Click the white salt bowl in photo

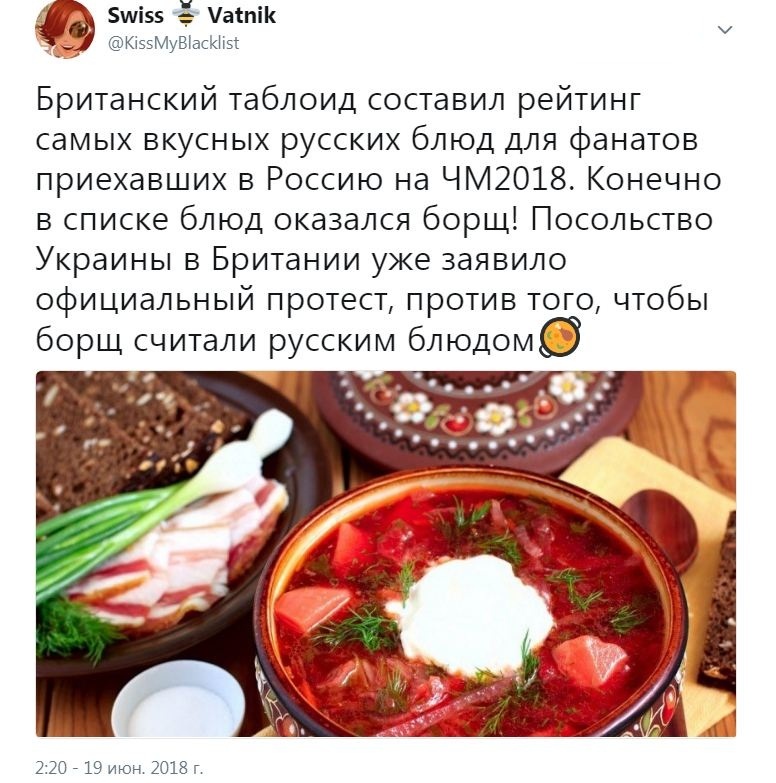(x=179, y=699)
